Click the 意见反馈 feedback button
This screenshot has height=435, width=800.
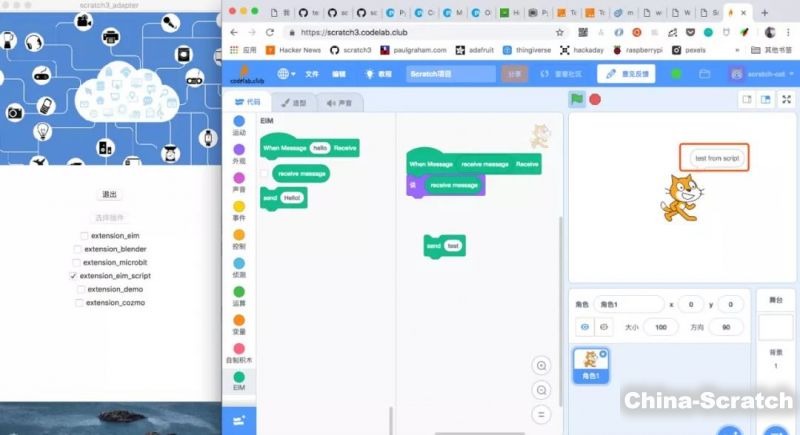coord(626,74)
